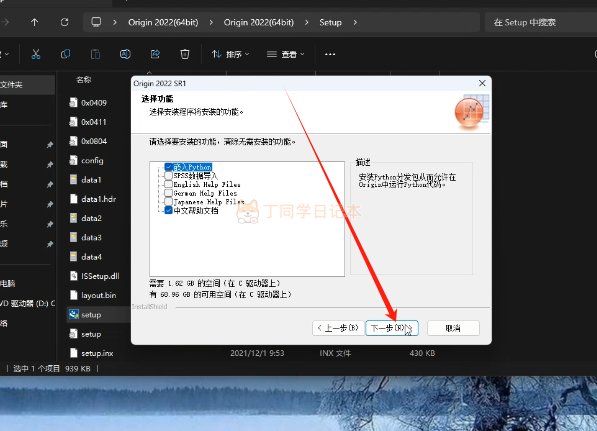The width and height of the screenshot is (597, 431).
Task: Expand chevron after This PC monitor icon
Action: pyautogui.click(x=115, y=22)
